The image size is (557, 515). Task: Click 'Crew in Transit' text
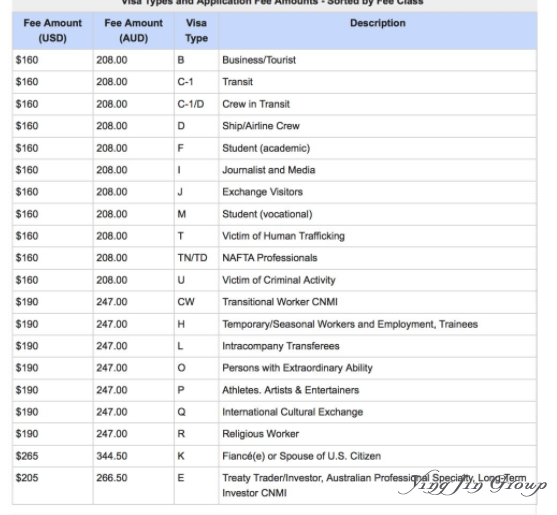256,104
